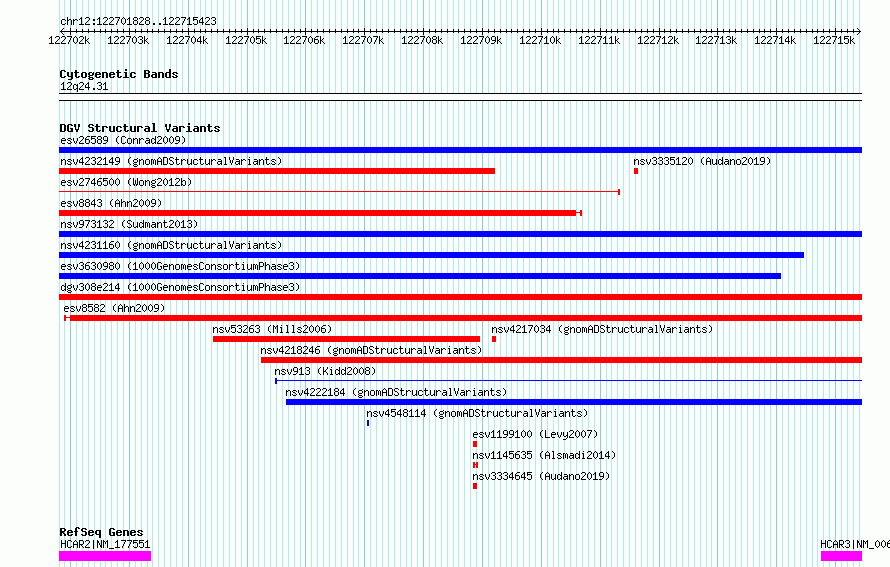Open nsv3334645 (Audano2019) label
This screenshot has height=567, width=890.
coord(541,476)
